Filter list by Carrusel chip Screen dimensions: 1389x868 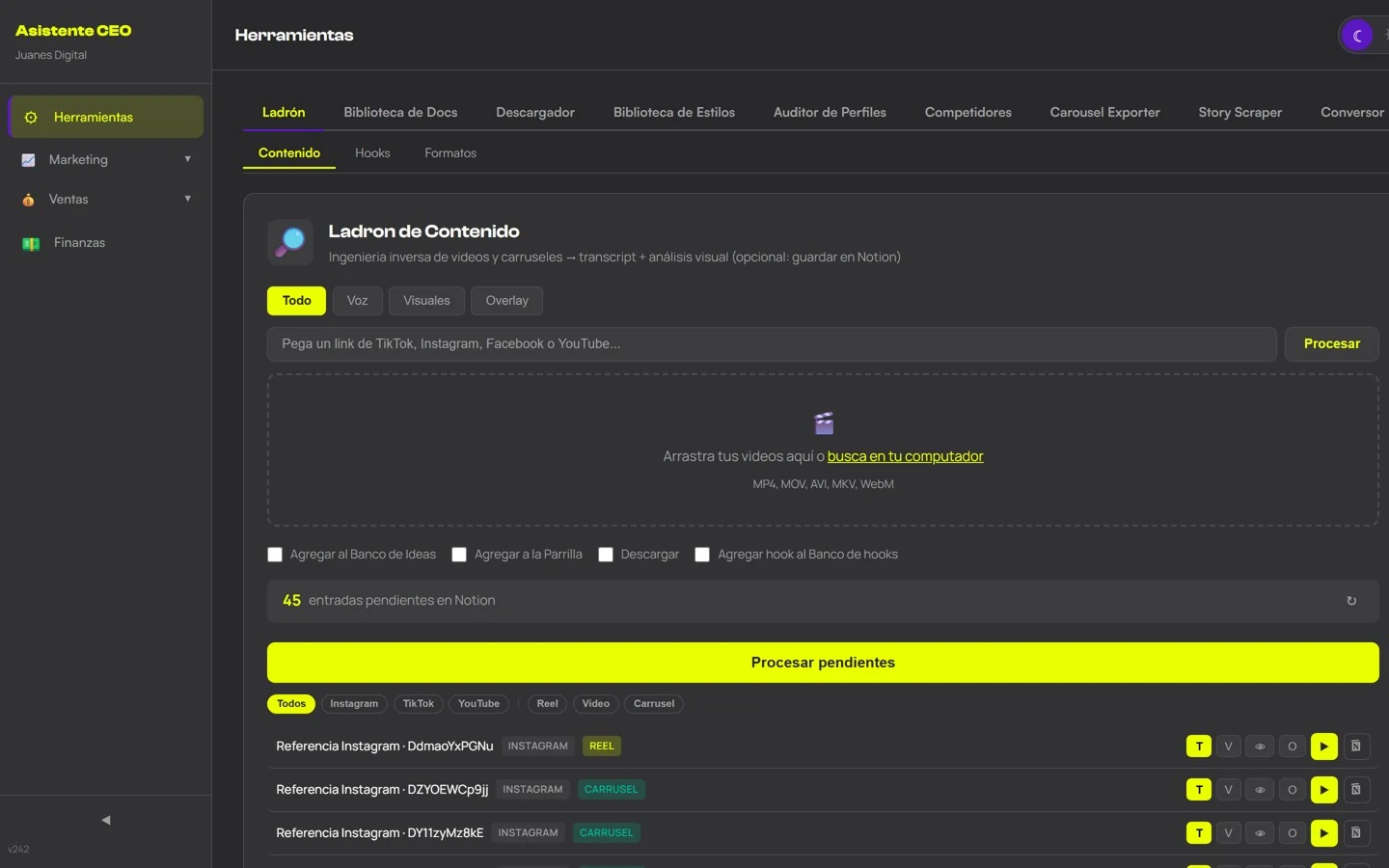coord(654,704)
